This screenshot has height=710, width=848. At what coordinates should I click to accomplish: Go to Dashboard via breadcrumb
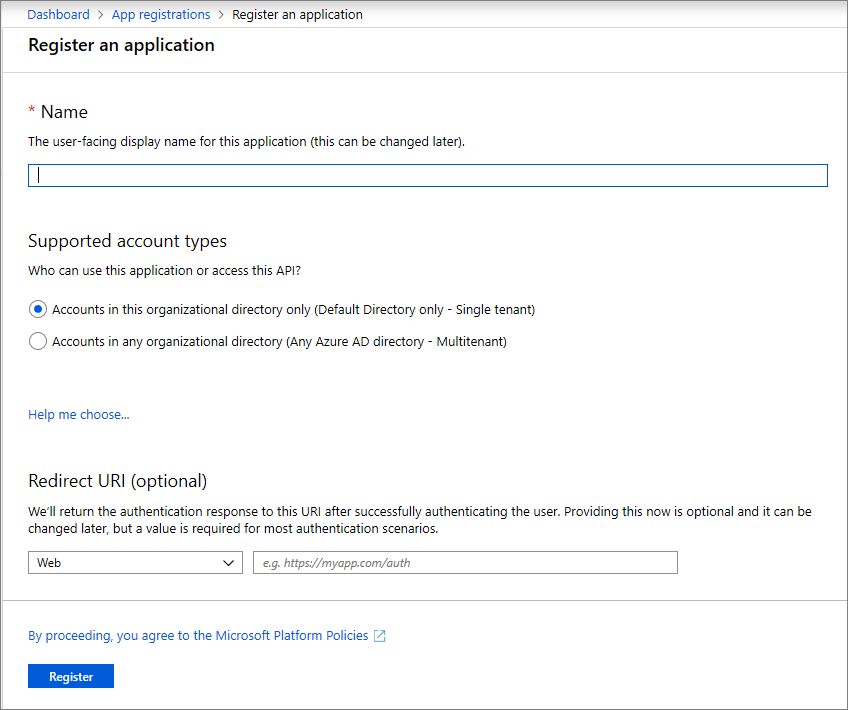click(58, 15)
